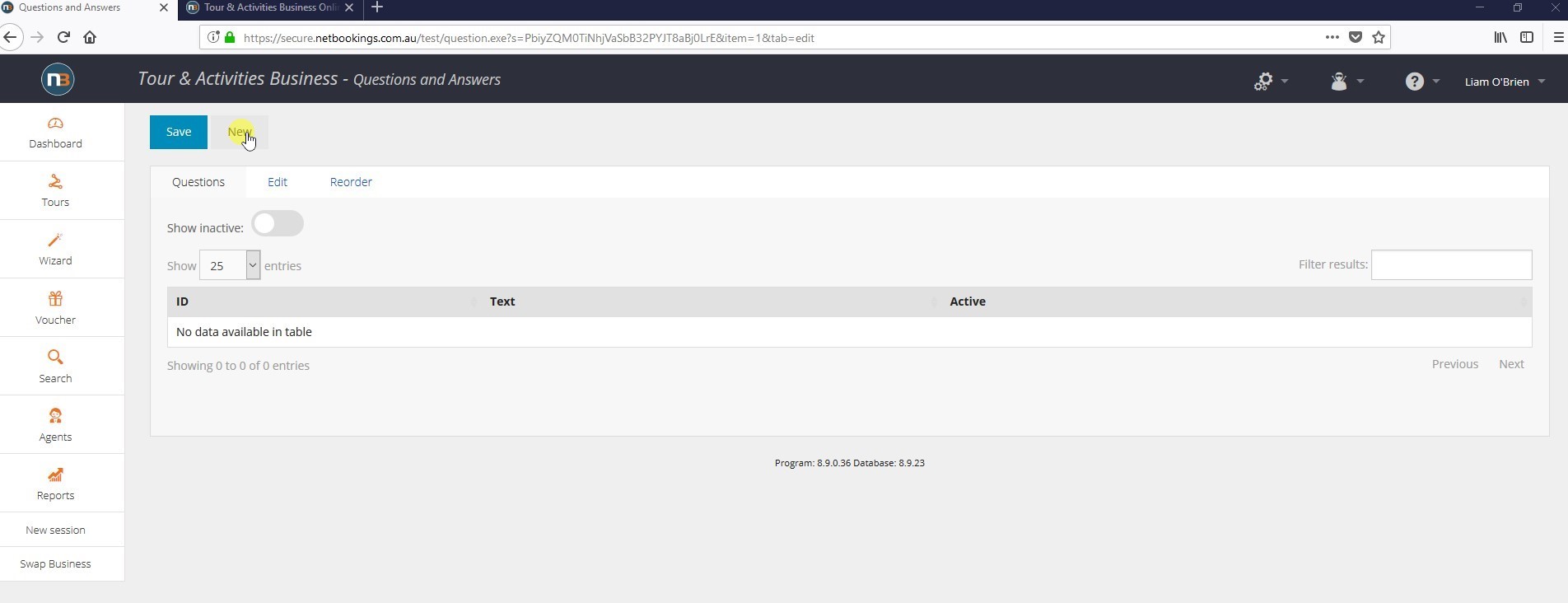The image size is (1568, 603).
Task: Switch to the Edit tab
Action: tap(278, 182)
